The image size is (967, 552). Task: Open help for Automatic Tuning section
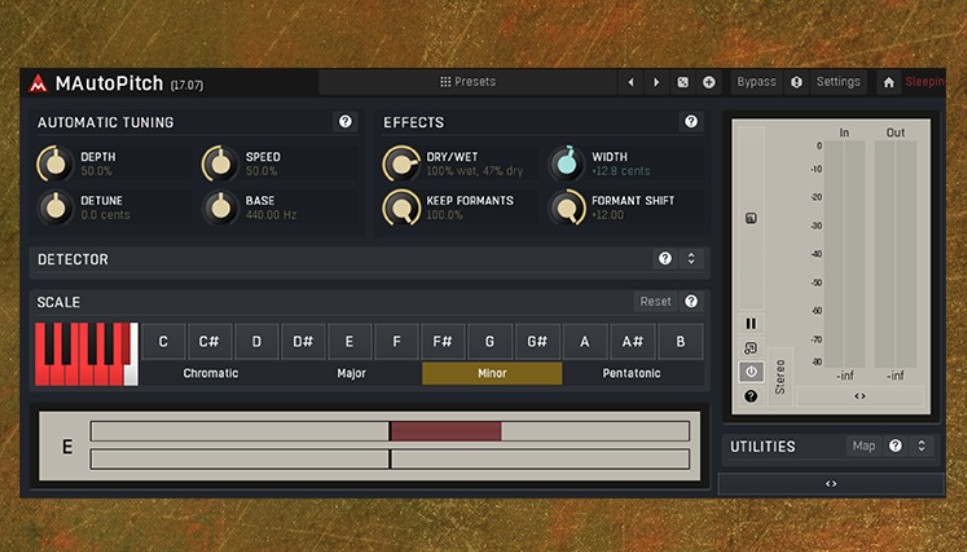coord(345,122)
